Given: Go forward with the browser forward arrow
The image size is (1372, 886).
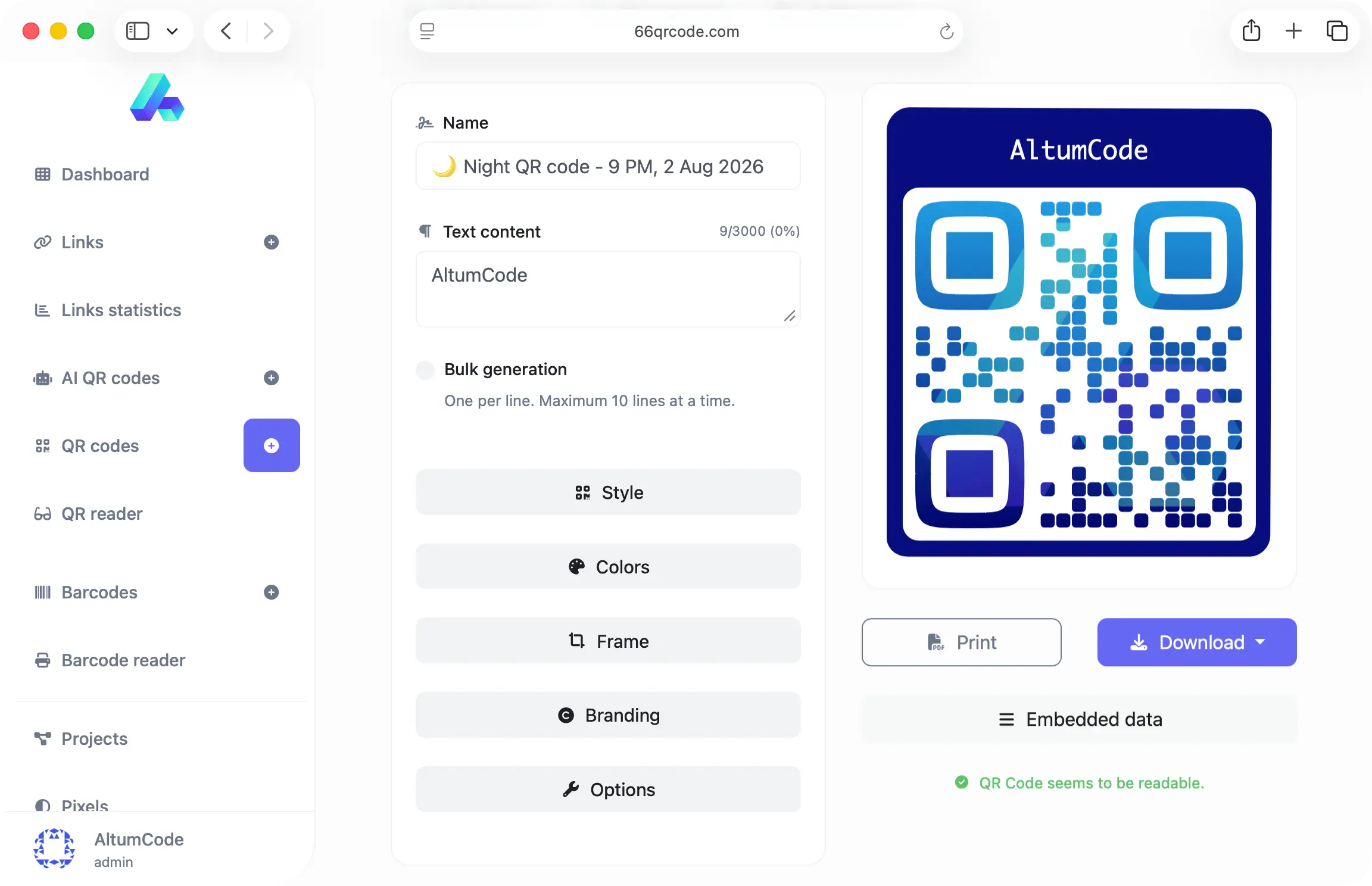Looking at the screenshot, I should [269, 31].
